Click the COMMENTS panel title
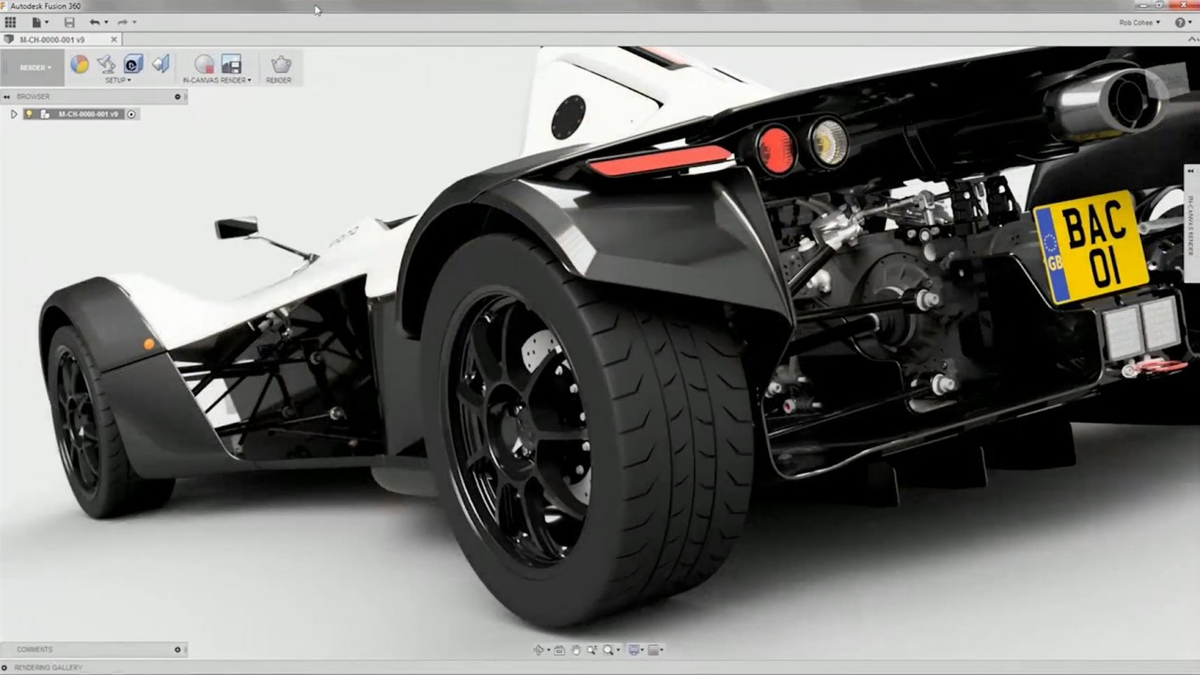 click(35, 650)
